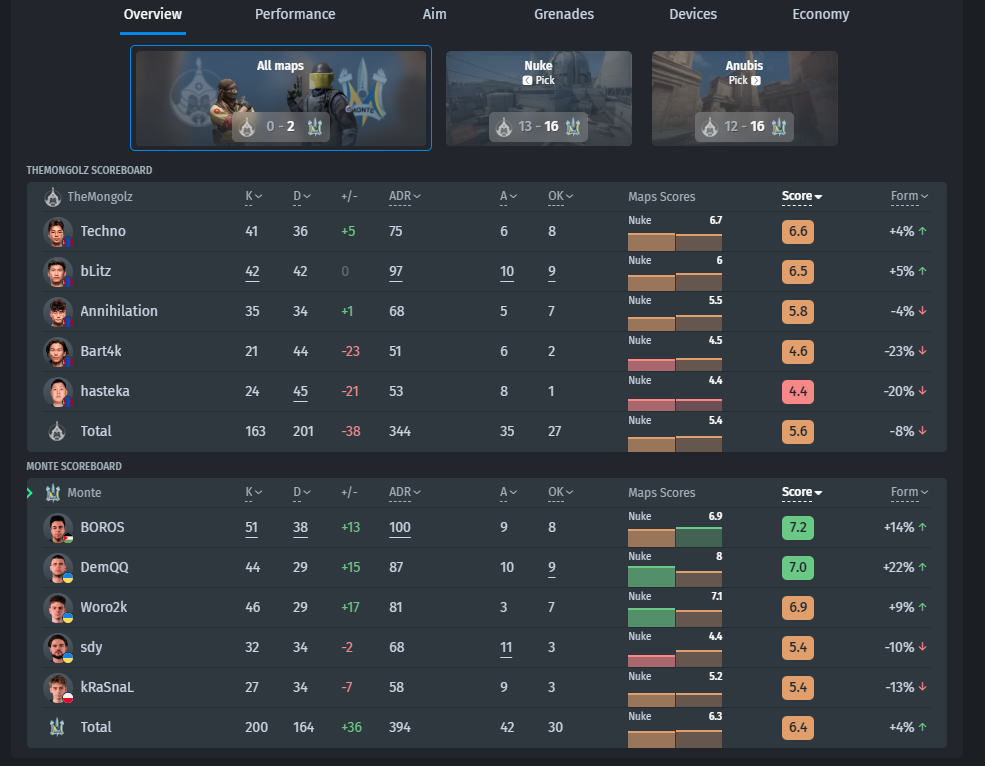
Task: Click hasteka's red 4.4 score badge
Action: point(798,391)
